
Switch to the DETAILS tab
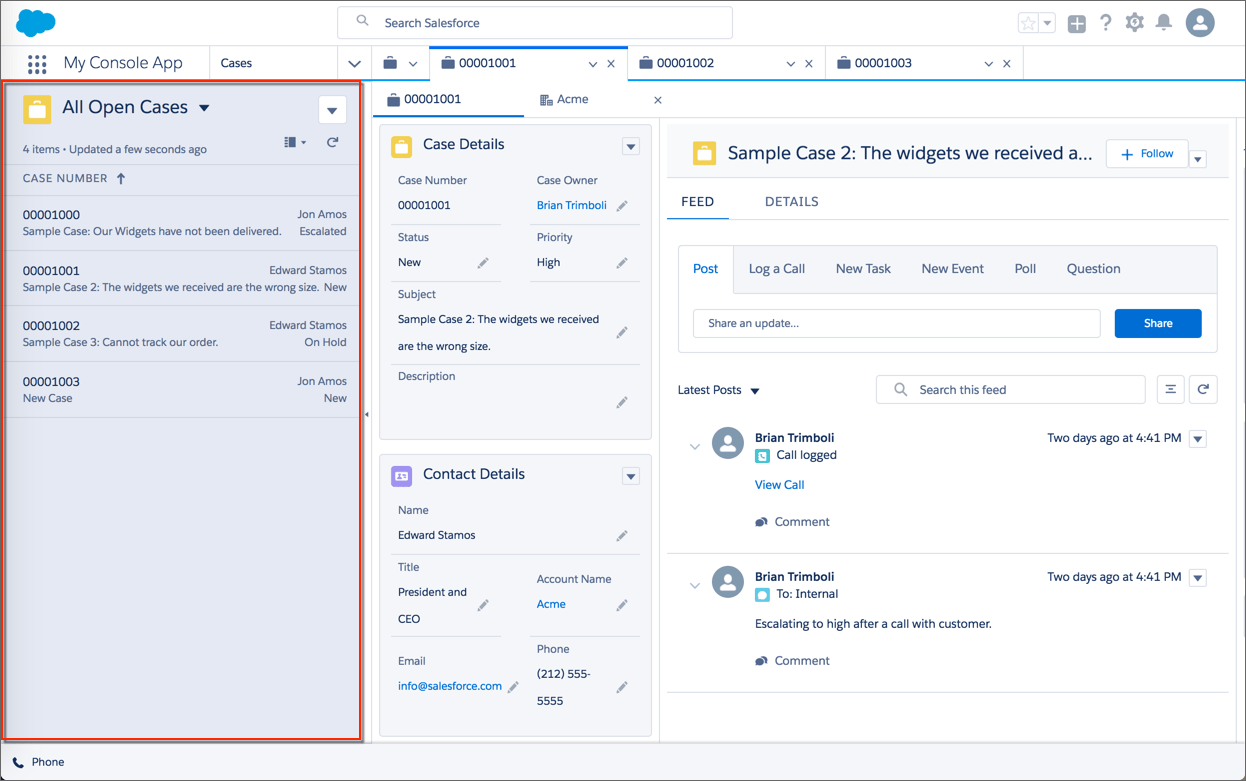(x=791, y=201)
